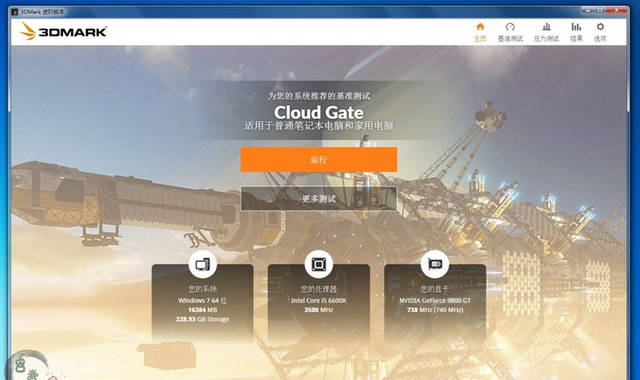Click the NVIDIA GeForce 9800 GT card text
This screenshot has width=640, height=380.
[x=435, y=300]
